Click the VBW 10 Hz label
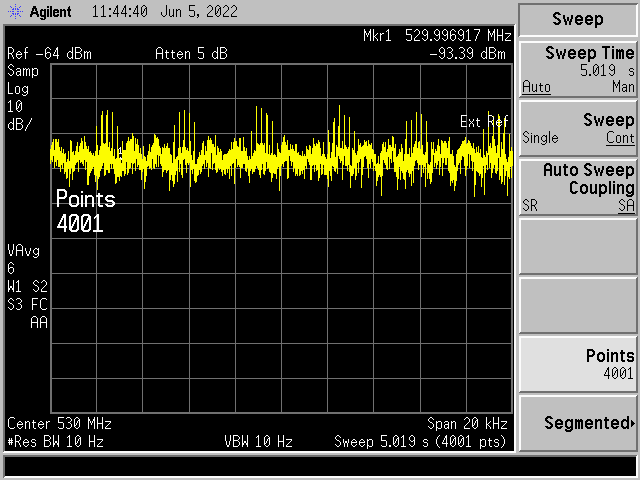This screenshot has width=640, height=480. tap(258, 442)
